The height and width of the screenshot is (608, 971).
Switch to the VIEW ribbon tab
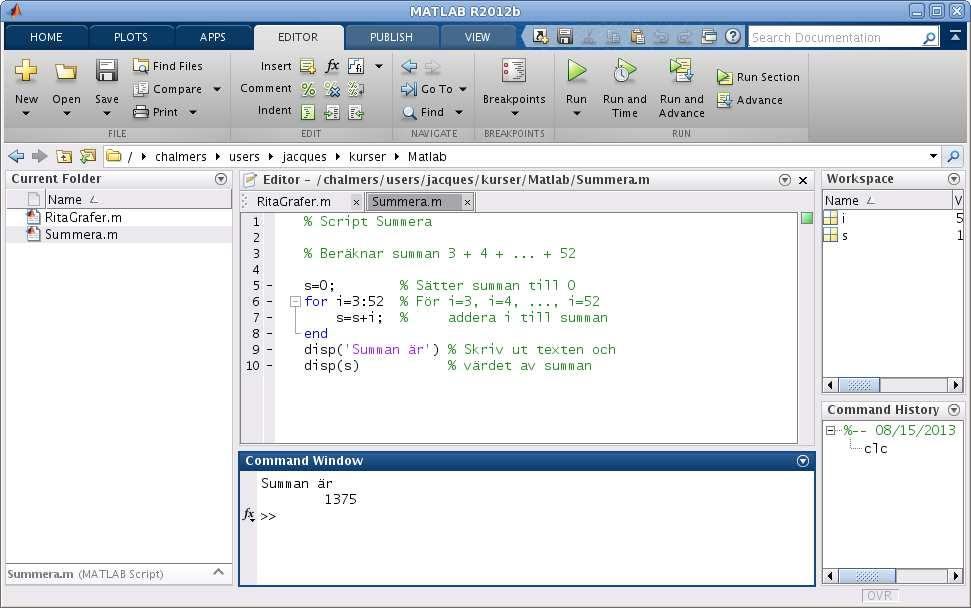[x=477, y=37]
